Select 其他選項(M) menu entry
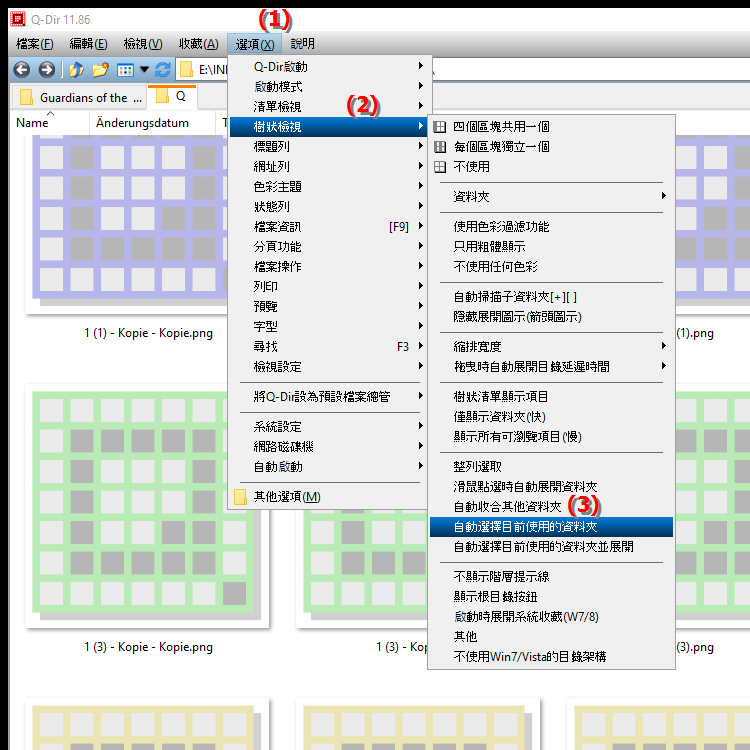The width and height of the screenshot is (750, 750). pos(329,497)
